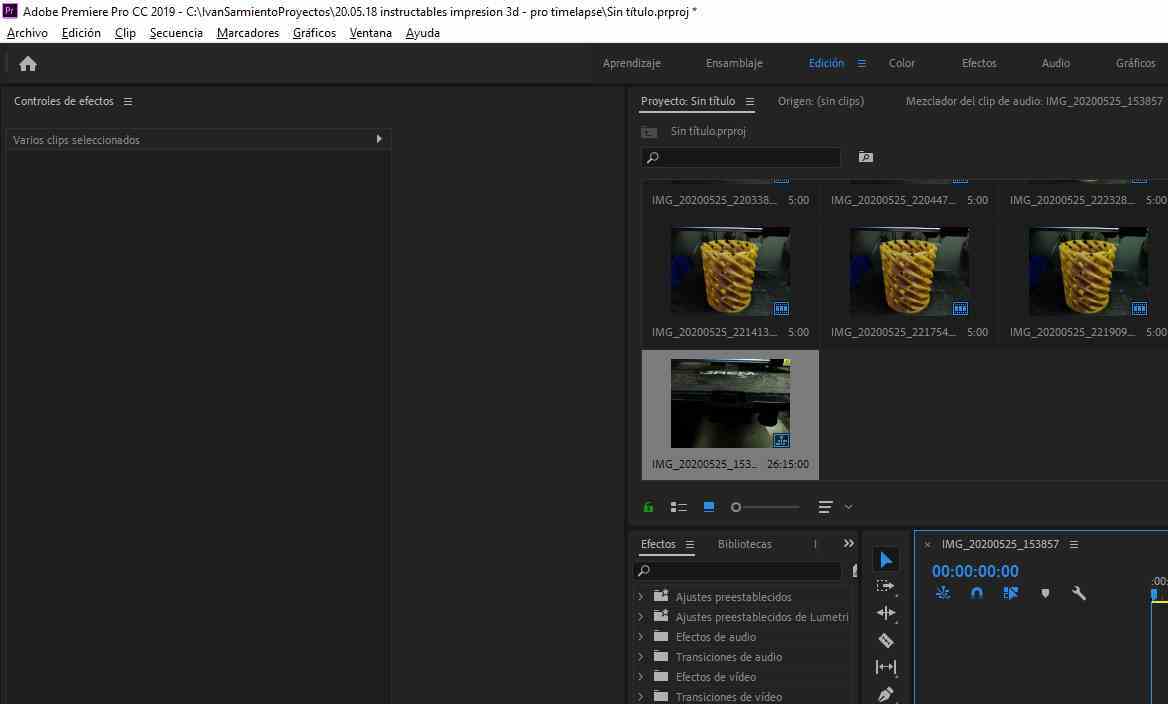Close the IMG_20200525_153857 sequence tab
1168x704 pixels.
pos(927,545)
